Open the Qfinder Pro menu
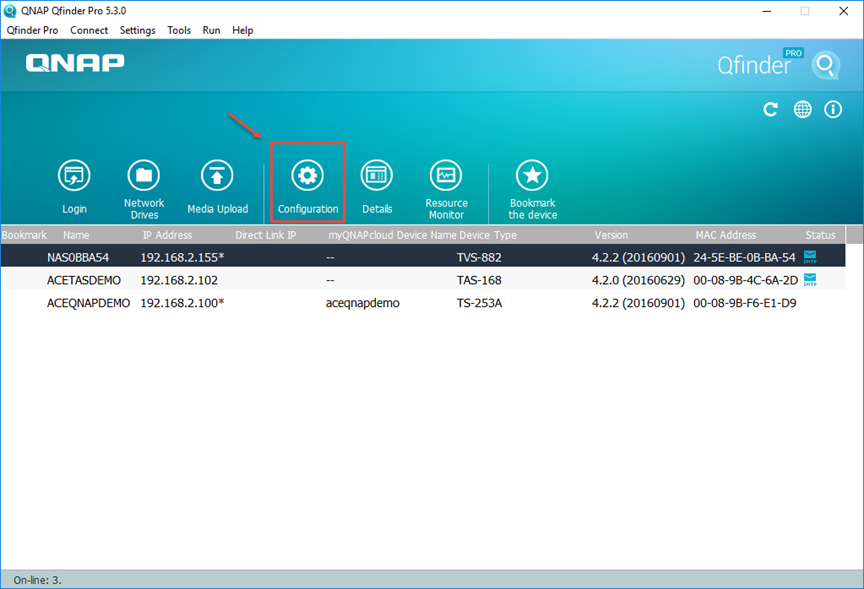Image resolution: width=864 pixels, height=589 pixels. (32, 30)
